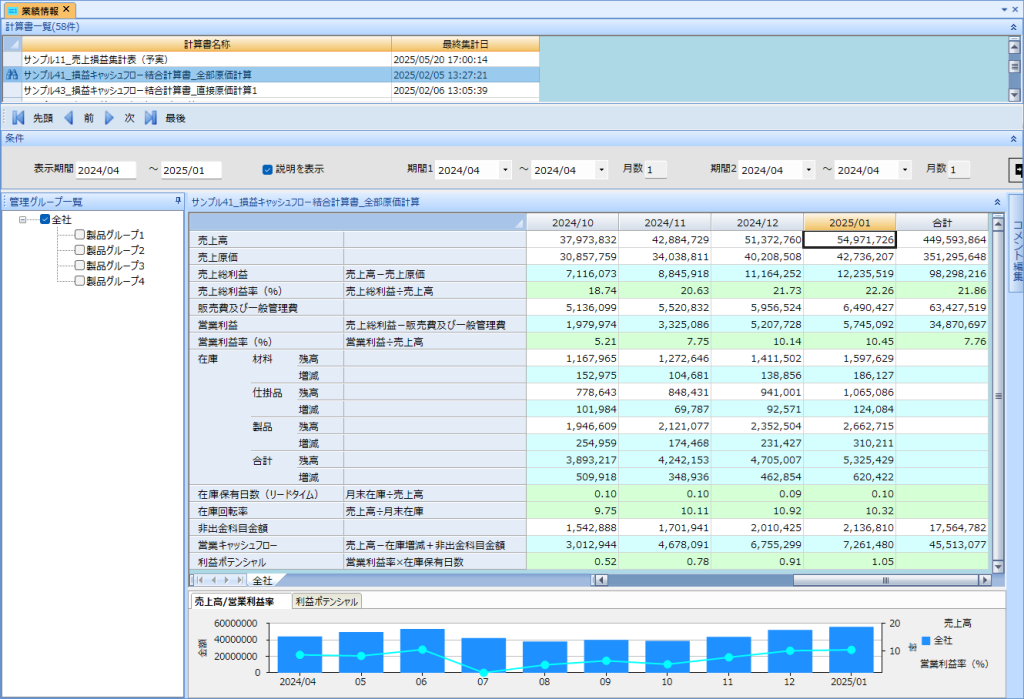Close the 業績情報 tab with X
The image size is (1024, 699).
tap(66, 9)
